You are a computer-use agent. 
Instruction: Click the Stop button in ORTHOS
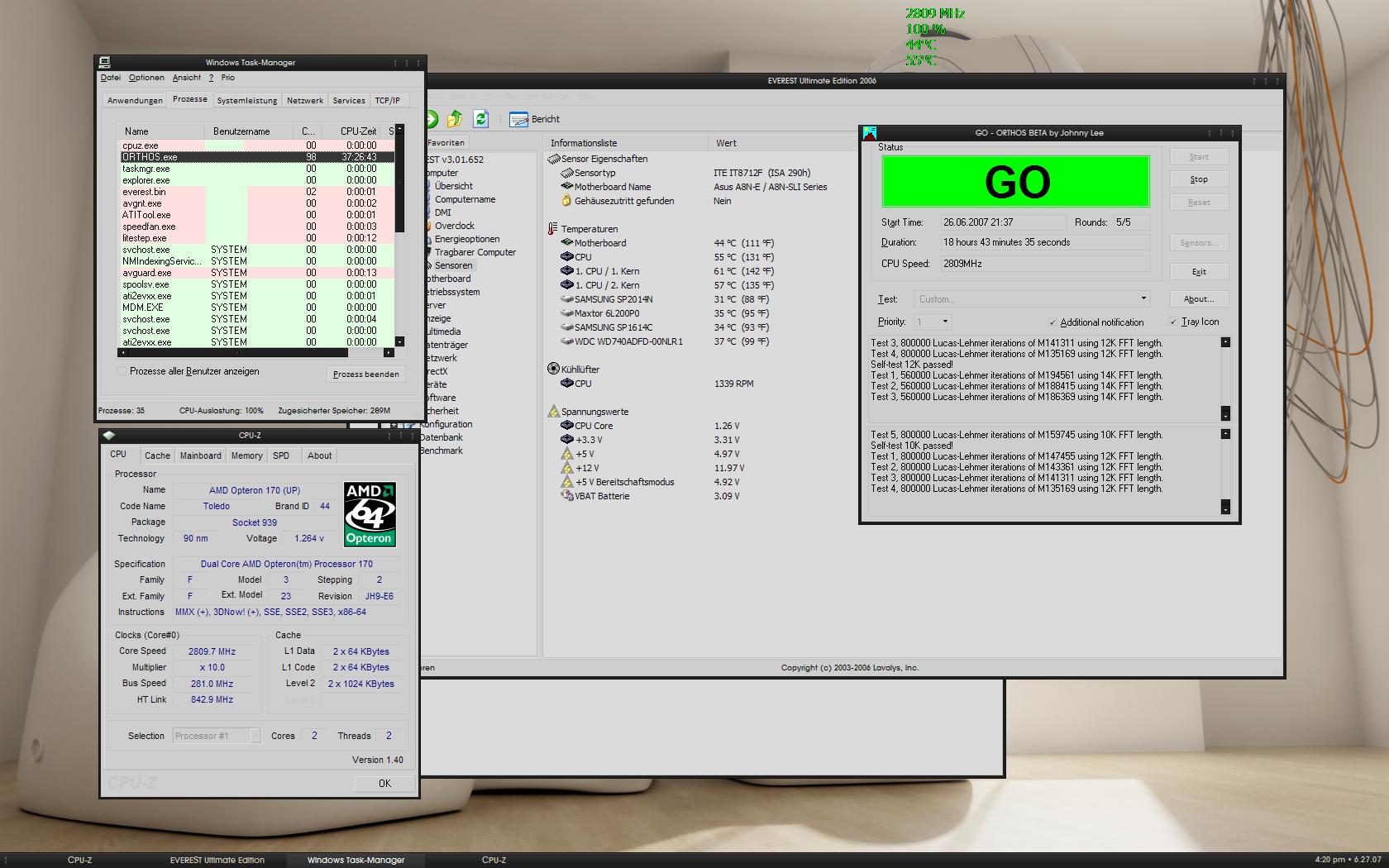1199,179
